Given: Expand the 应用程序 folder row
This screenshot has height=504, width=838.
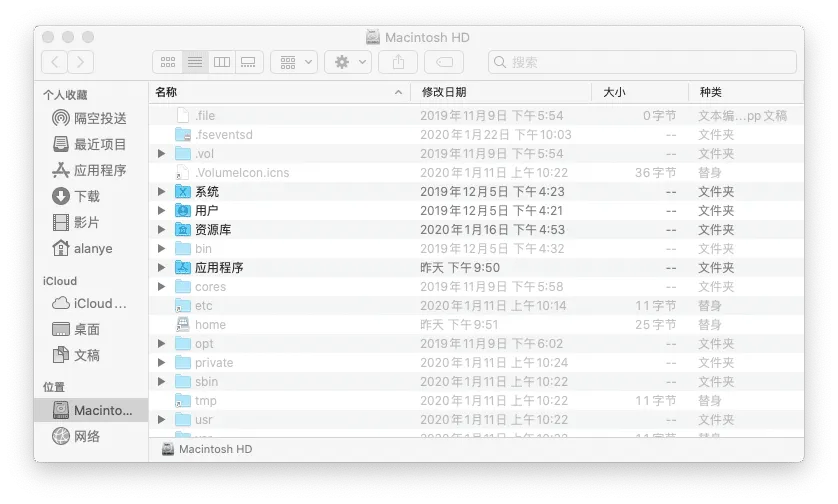Looking at the screenshot, I should point(161,268).
